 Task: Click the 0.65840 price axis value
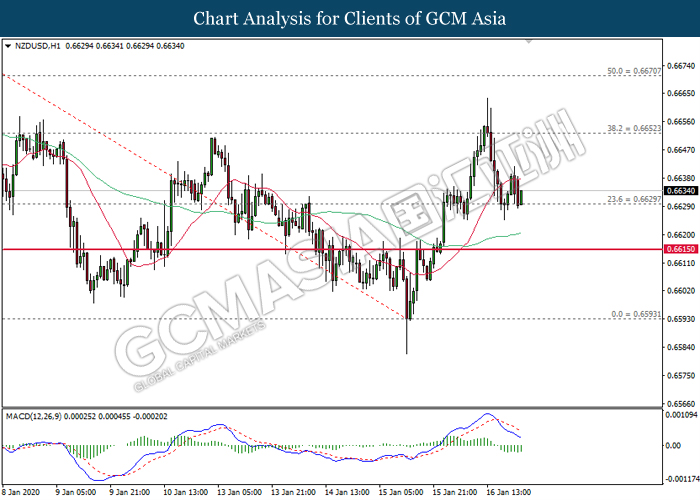pyautogui.click(x=681, y=347)
